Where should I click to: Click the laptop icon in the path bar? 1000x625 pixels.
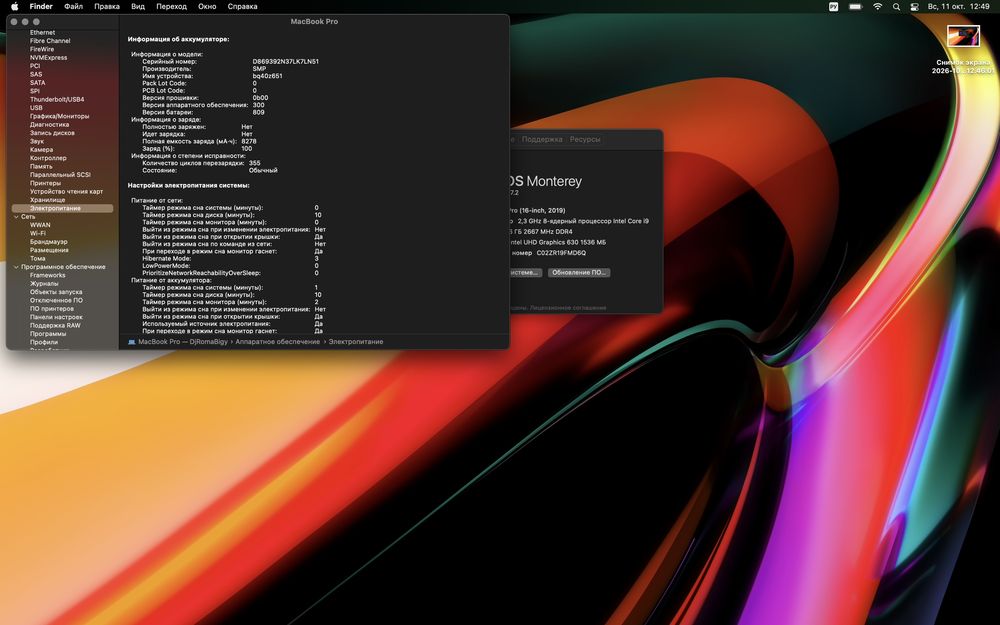pos(131,342)
